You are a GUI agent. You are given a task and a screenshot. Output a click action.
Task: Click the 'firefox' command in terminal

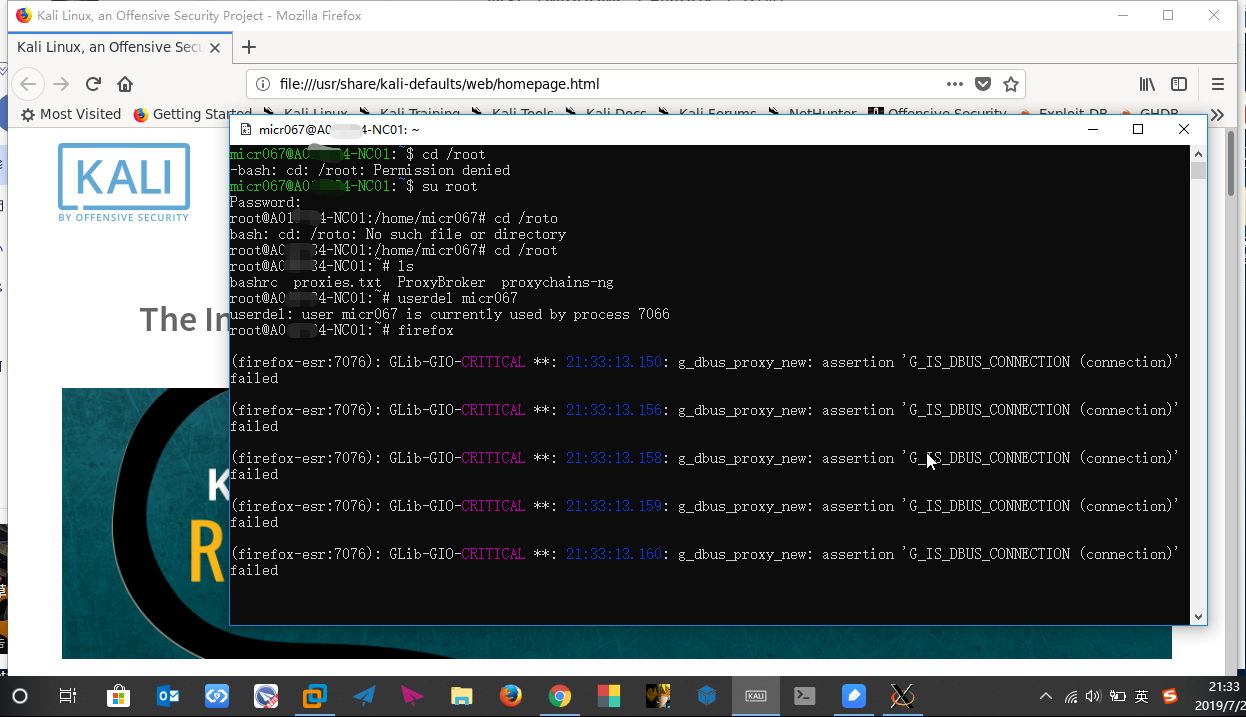425,330
